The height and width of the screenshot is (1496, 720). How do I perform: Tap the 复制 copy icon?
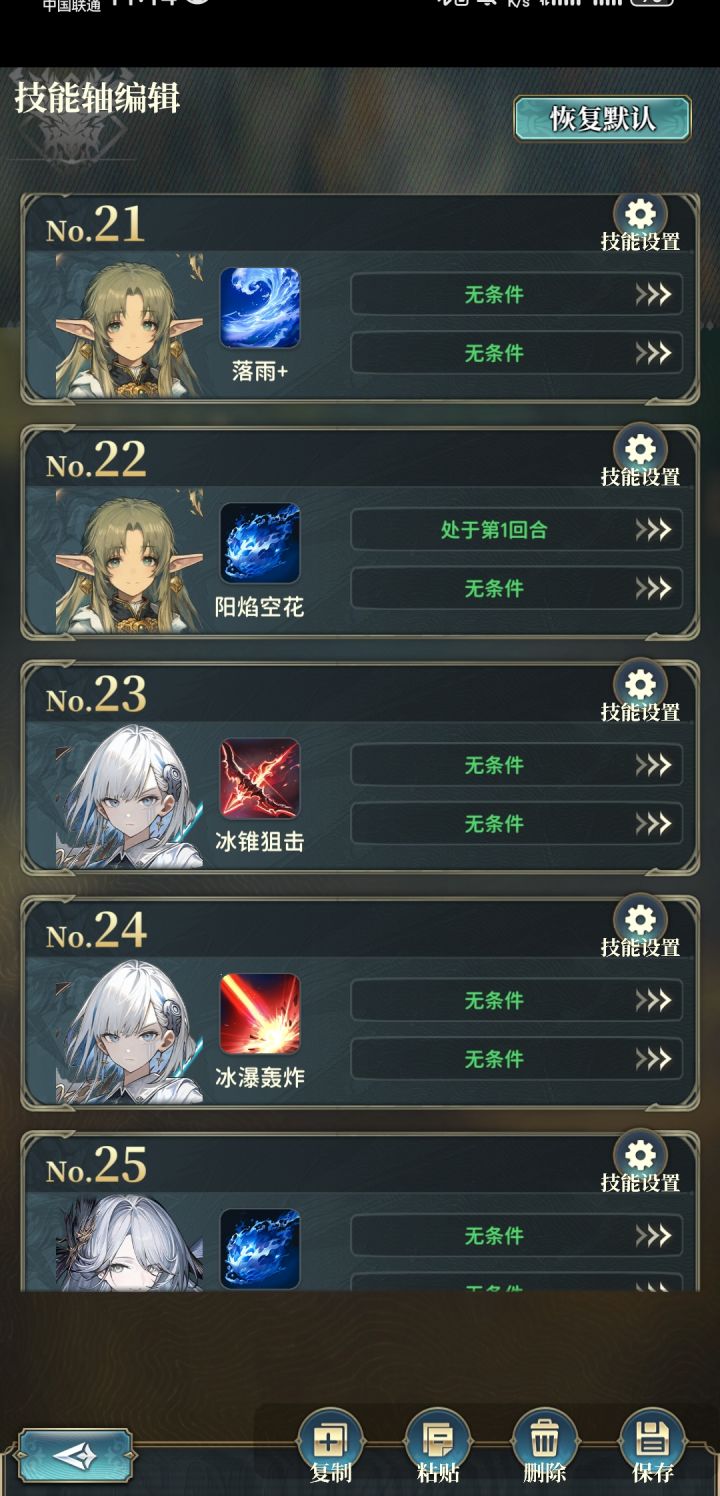click(x=330, y=1442)
